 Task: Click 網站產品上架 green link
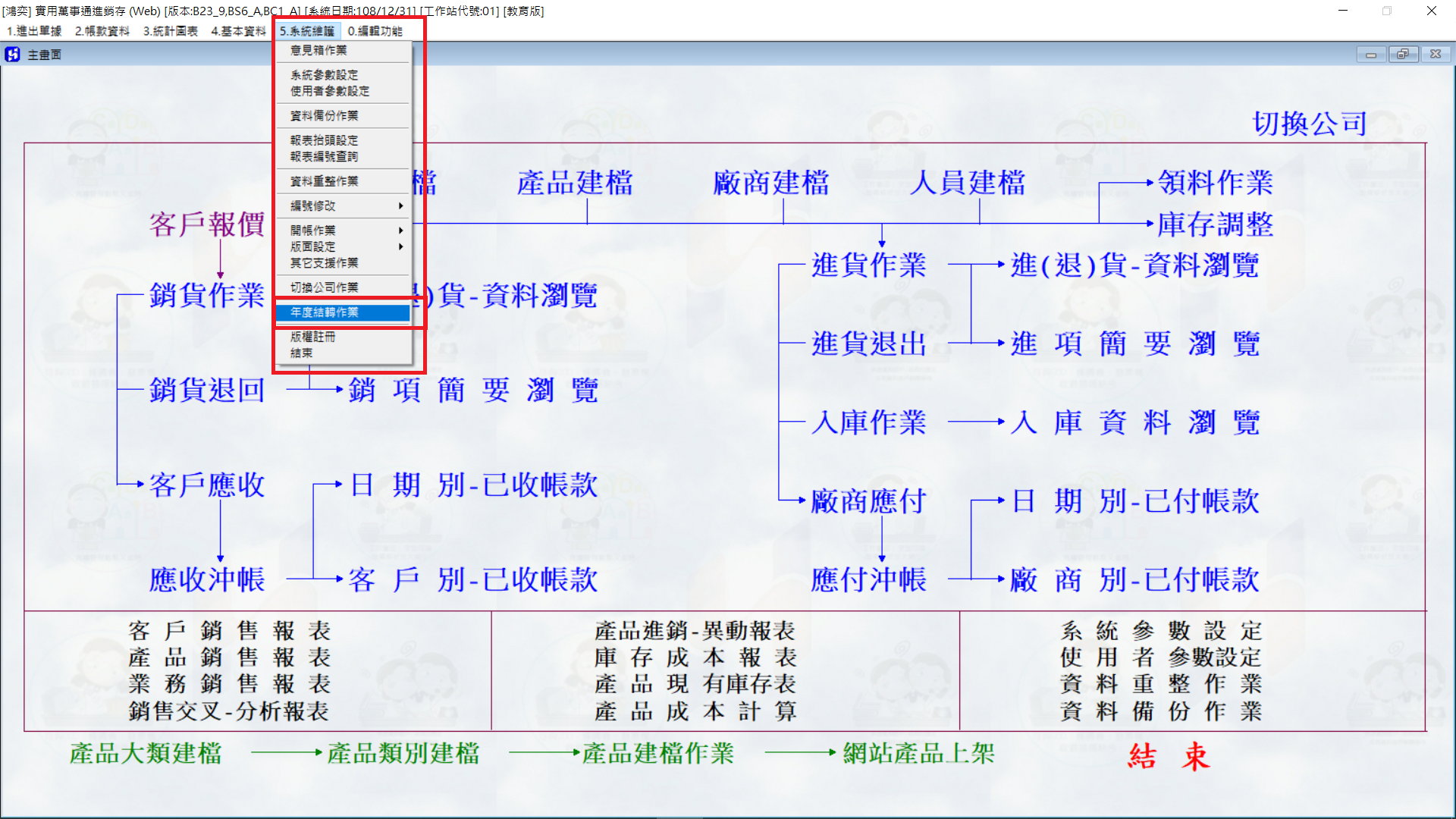point(918,754)
